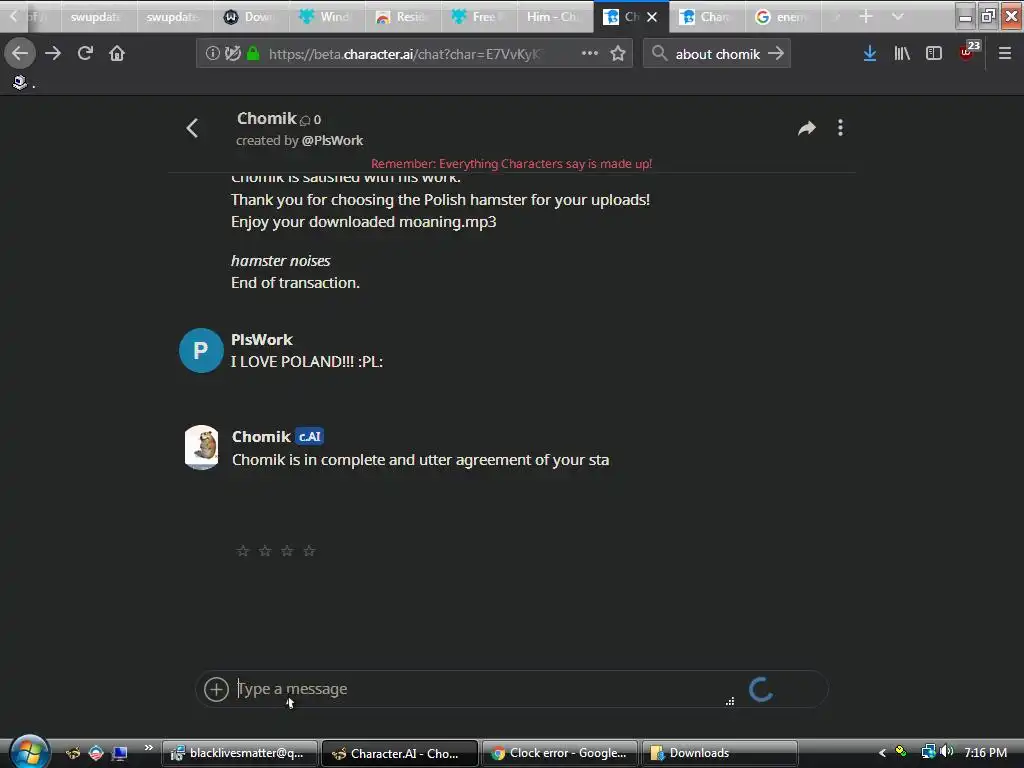Click the network tray icon
This screenshot has height=768, width=1024.
[x=928, y=752]
